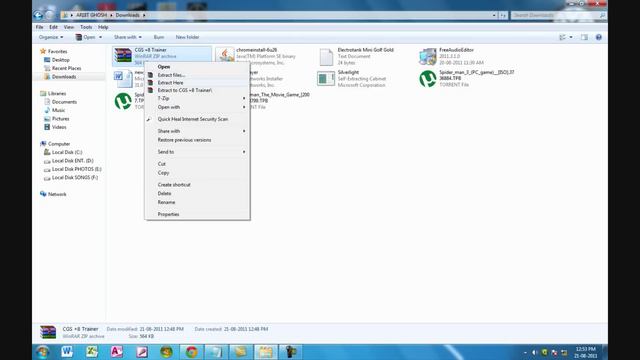
Task: Select the Spider_man_3 torrent file icon
Action: [428, 79]
